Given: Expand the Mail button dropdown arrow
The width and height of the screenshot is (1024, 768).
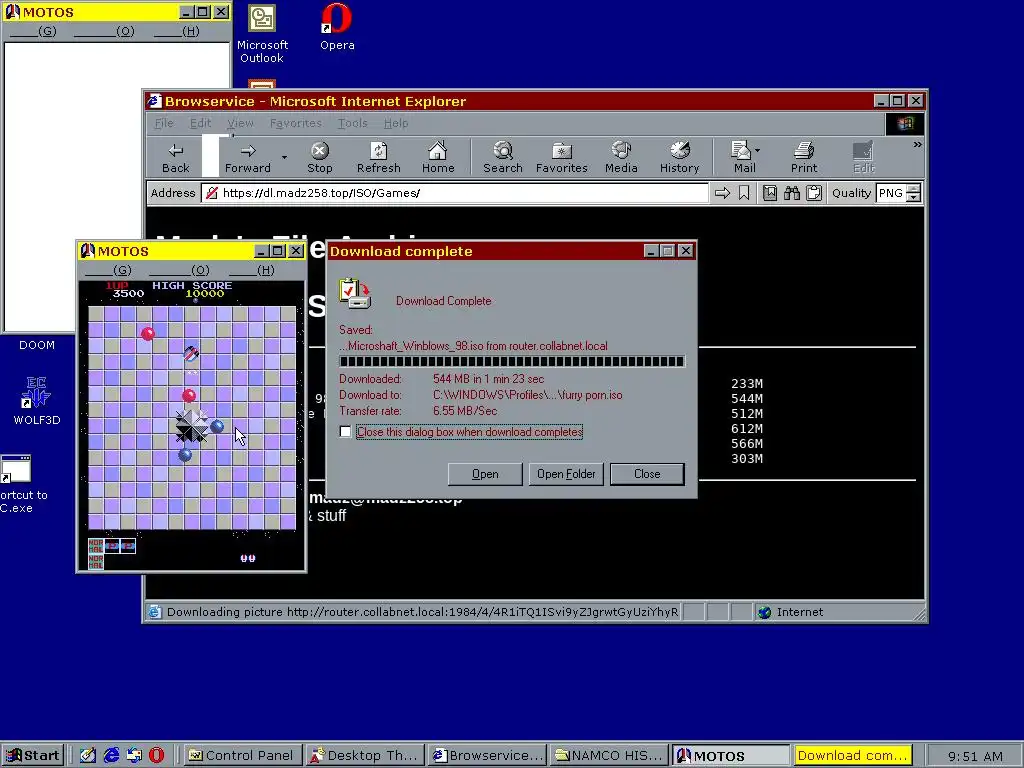Looking at the screenshot, I should point(758,150).
